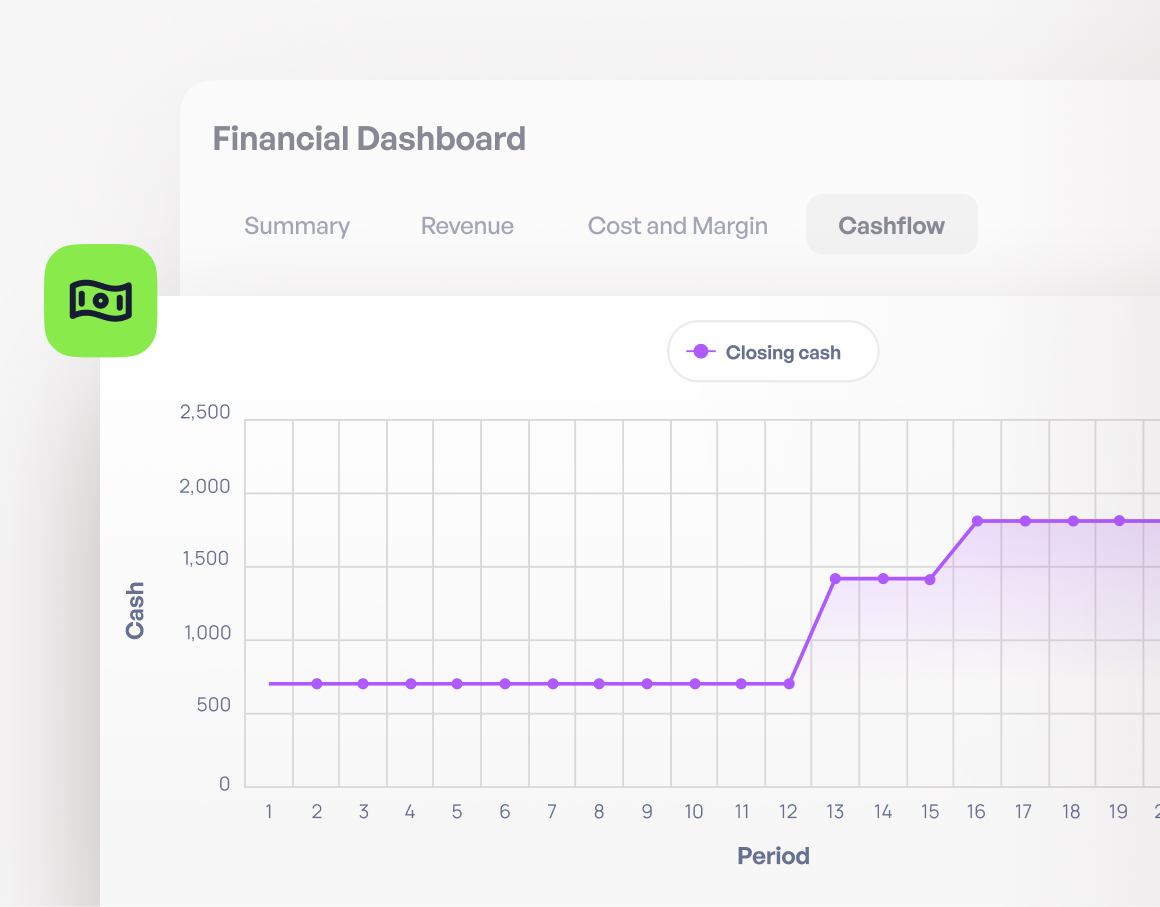Click the Financial Dashboard heading
1160x907 pixels.
click(369, 138)
